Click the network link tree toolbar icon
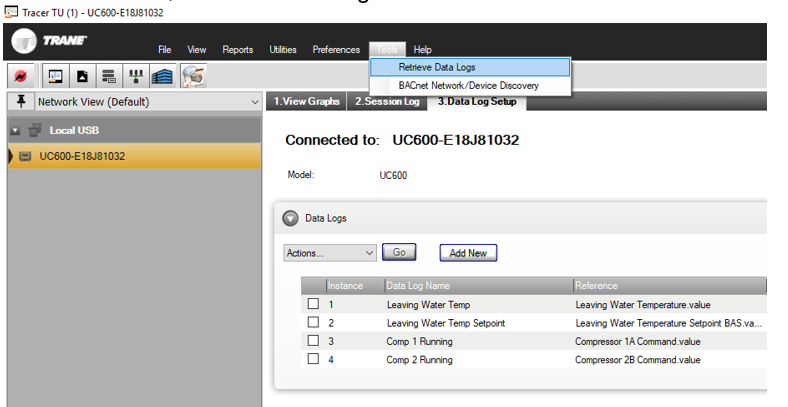Viewport: 788px width, 407px height. point(136,76)
